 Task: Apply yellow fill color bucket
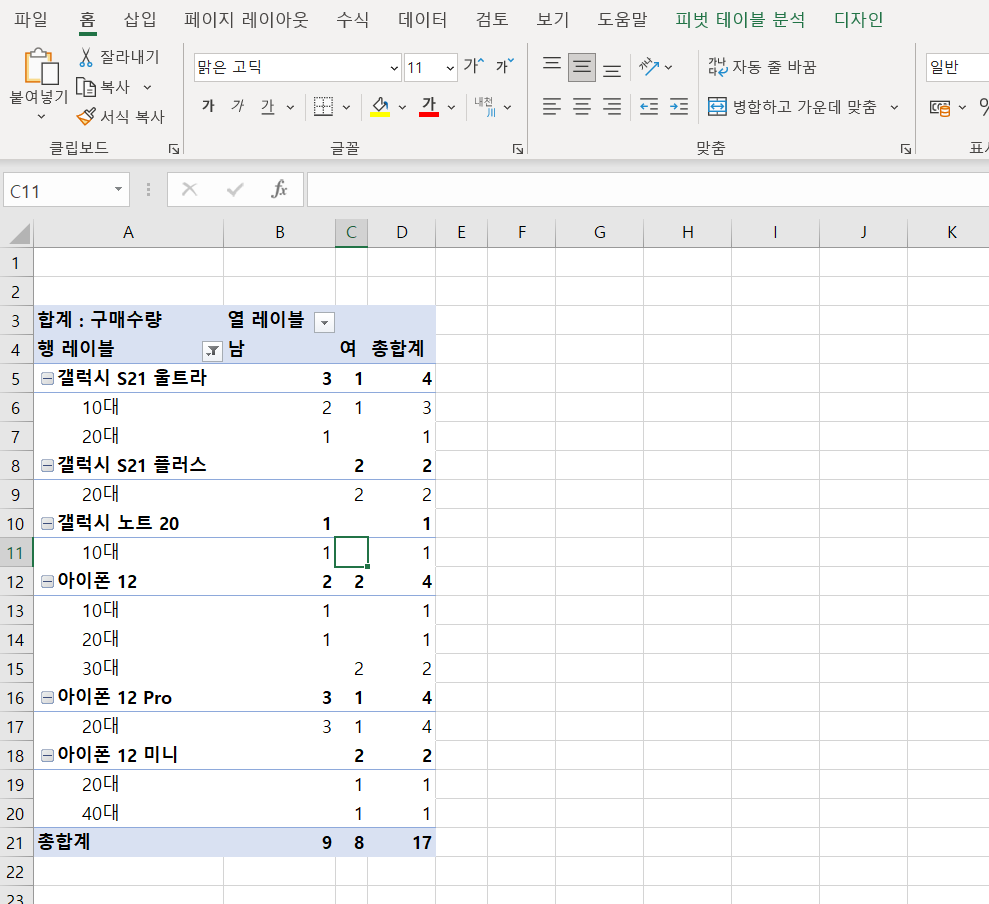(380, 107)
